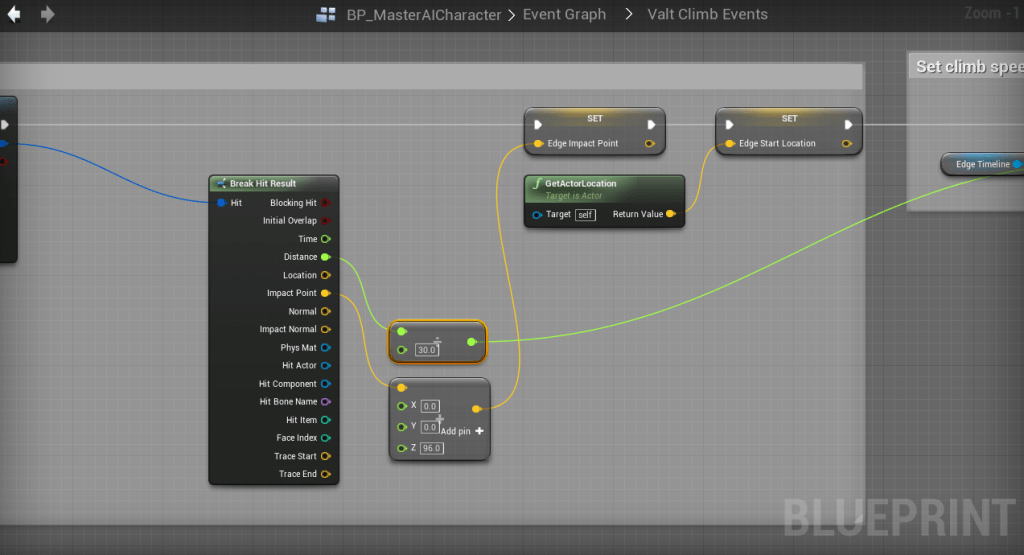1024x555 pixels.
Task: Click the Distance output pin
Action: [x=325, y=257]
